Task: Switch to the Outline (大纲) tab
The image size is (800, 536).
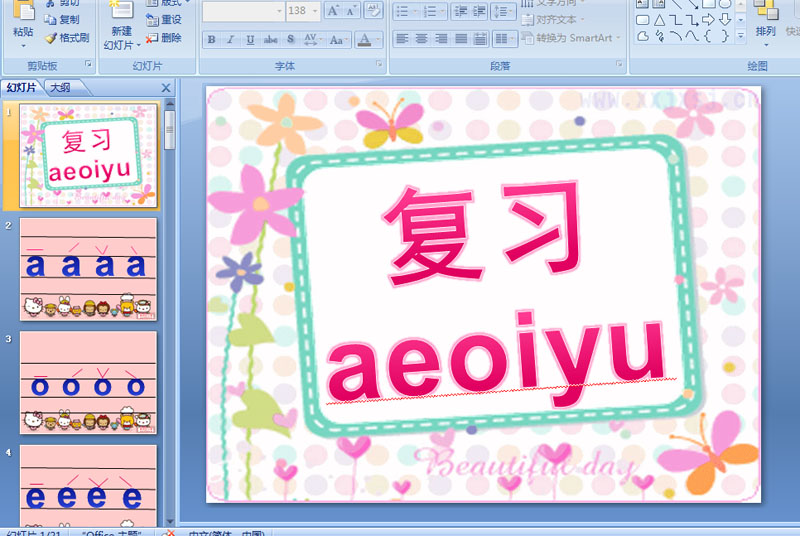Action: tap(62, 88)
